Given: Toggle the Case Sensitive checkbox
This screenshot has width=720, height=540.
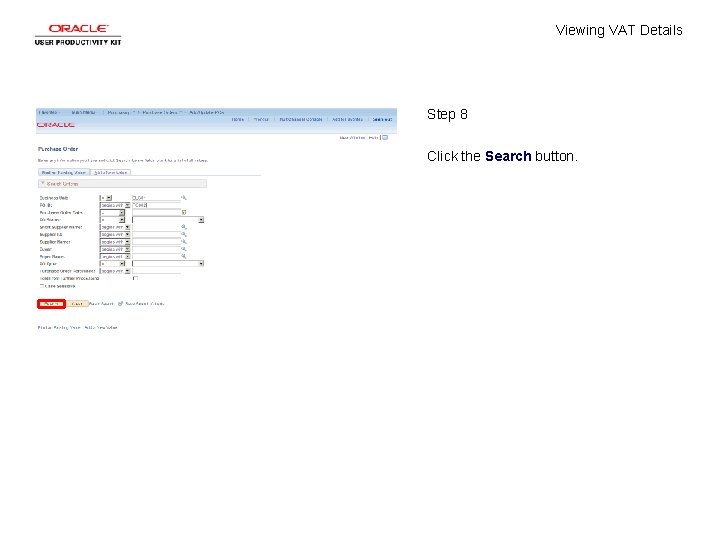Looking at the screenshot, I should pyautogui.click(x=42, y=286).
